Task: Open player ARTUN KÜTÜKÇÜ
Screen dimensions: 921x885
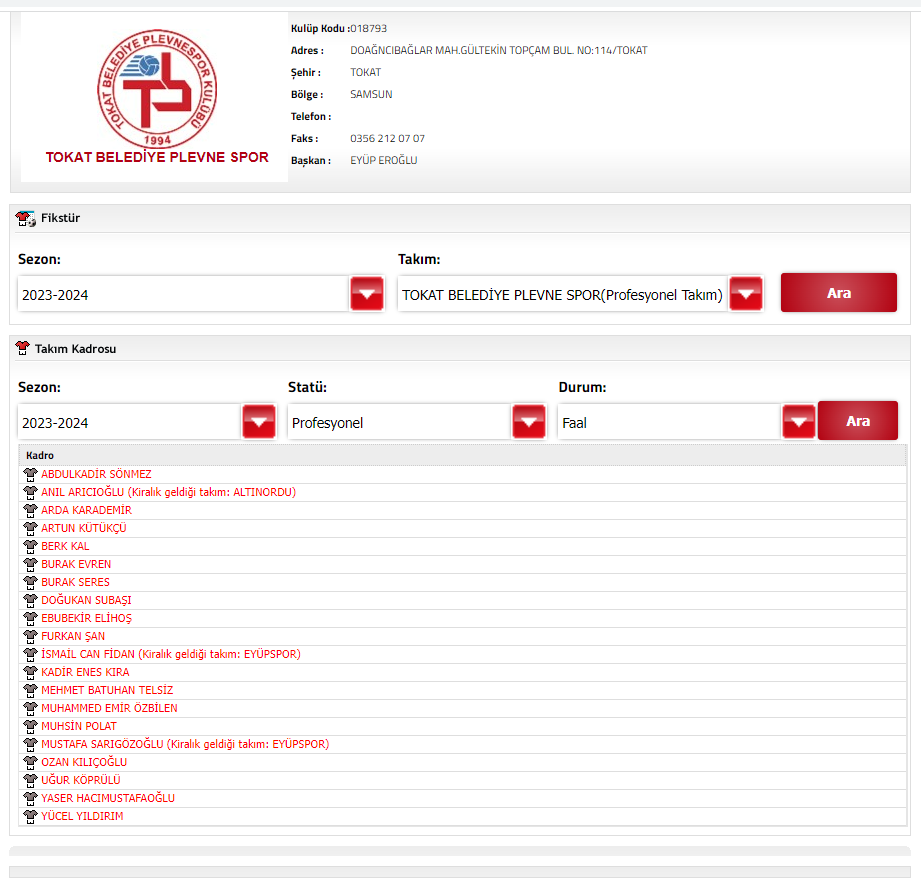Action: (x=84, y=528)
